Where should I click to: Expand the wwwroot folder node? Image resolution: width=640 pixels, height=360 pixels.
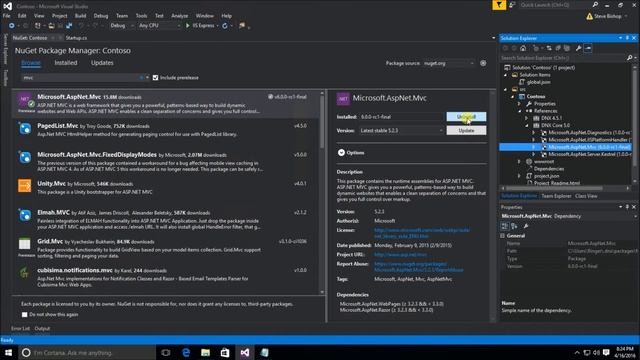520,162
